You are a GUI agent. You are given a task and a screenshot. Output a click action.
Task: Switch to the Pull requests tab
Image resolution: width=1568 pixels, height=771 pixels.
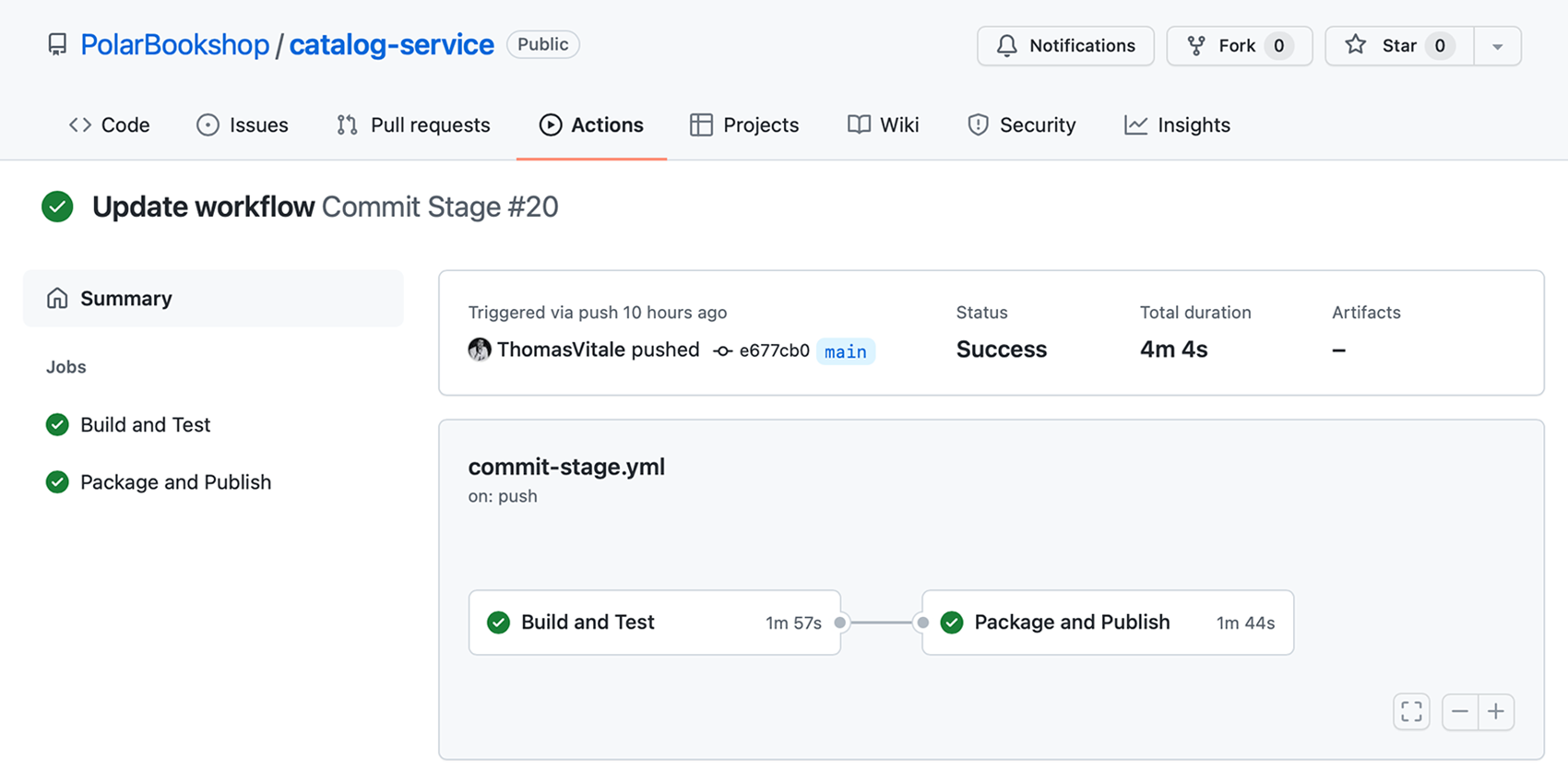click(x=412, y=125)
